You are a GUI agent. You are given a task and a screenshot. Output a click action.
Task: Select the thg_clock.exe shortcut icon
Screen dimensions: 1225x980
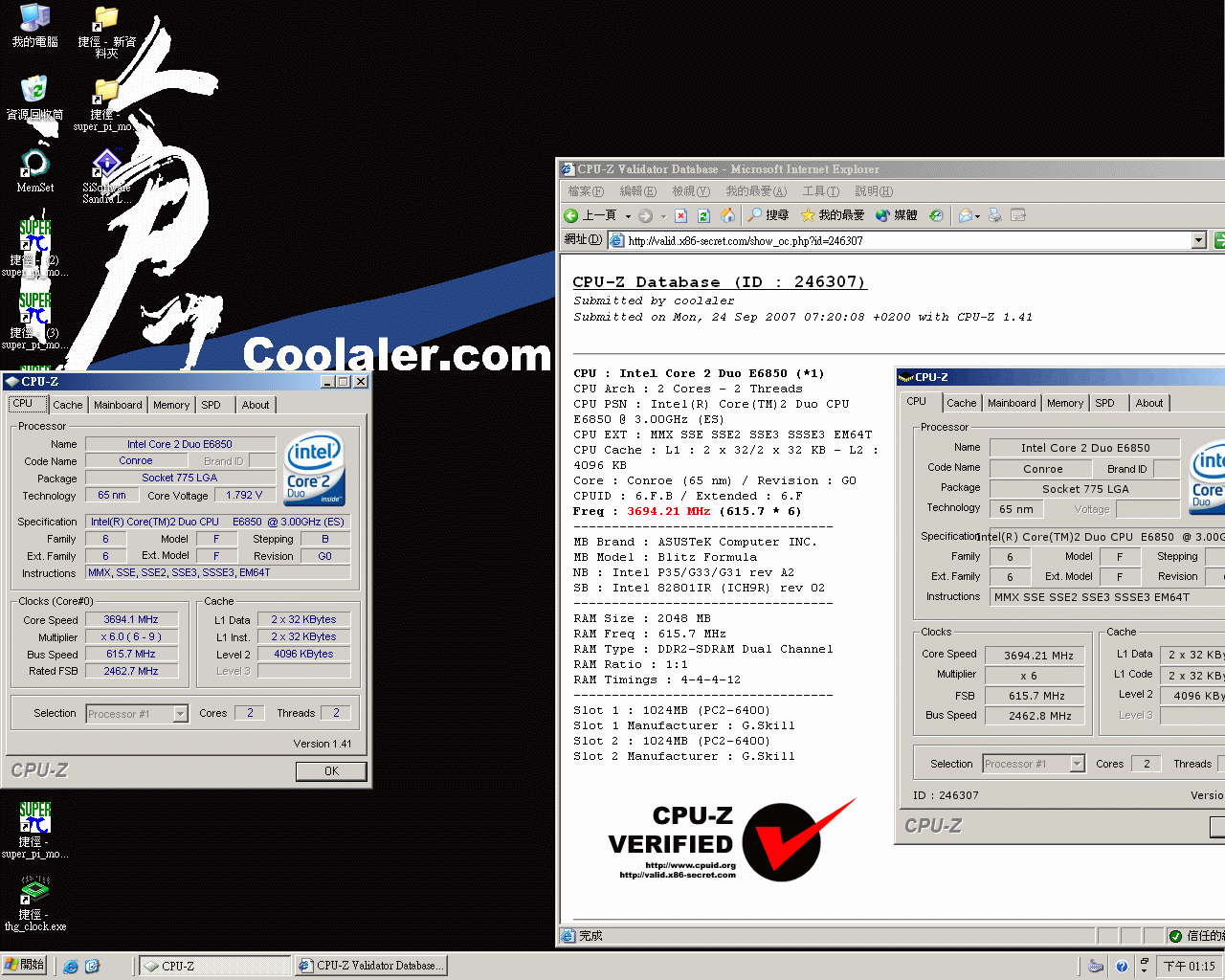(x=34, y=903)
